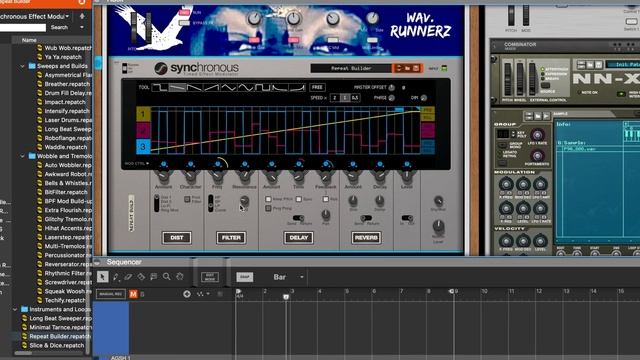This screenshot has width=640, height=360.
Task: Adjust the Master Offset knob
Action: pos(391,87)
